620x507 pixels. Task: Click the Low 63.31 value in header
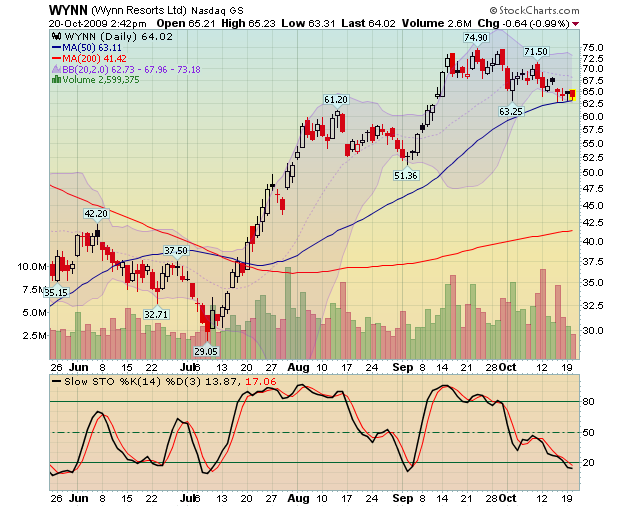[308, 23]
